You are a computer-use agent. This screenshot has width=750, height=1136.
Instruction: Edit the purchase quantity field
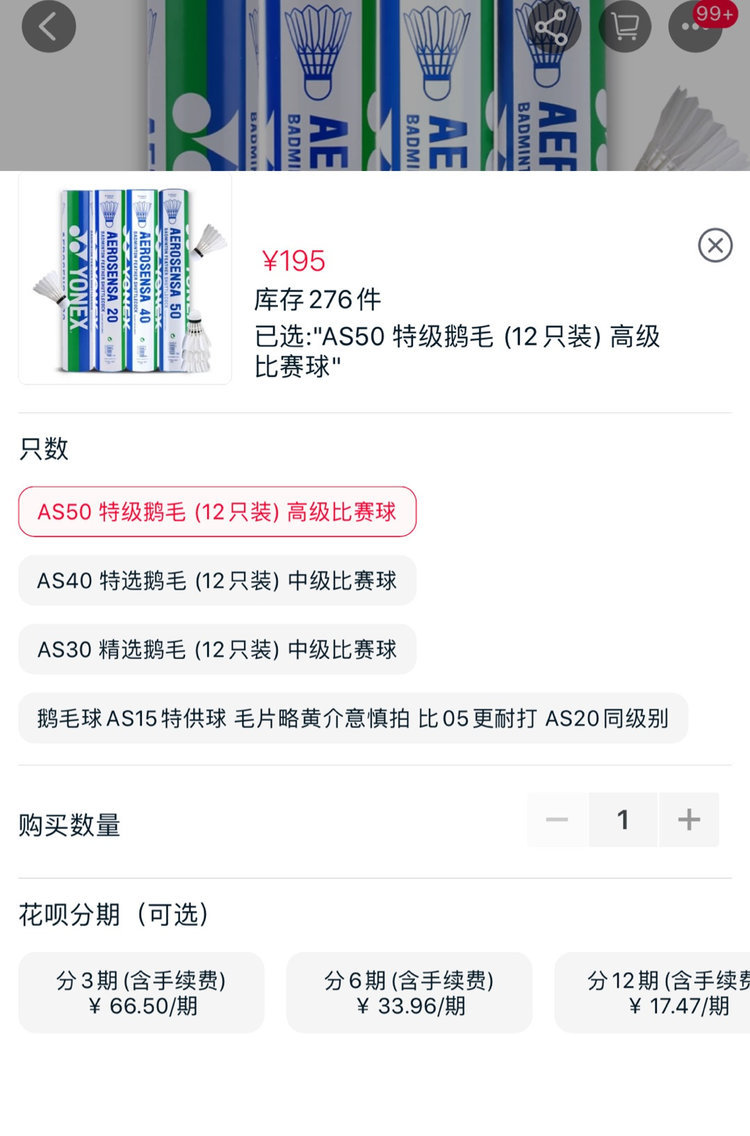coord(623,820)
